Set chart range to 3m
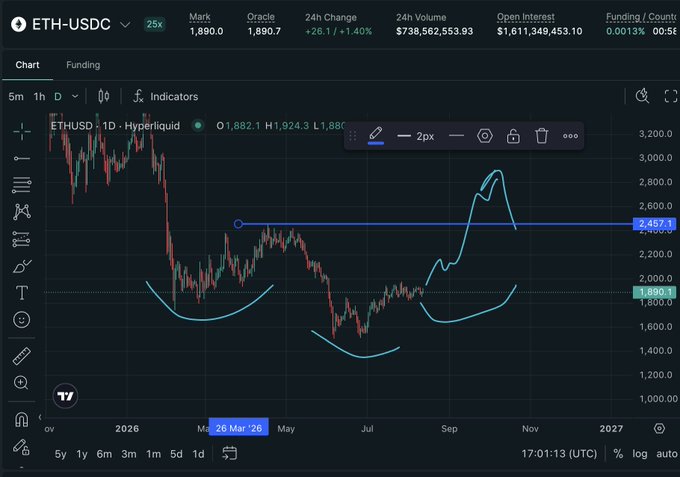The height and width of the screenshot is (477, 680). (x=129, y=454)
